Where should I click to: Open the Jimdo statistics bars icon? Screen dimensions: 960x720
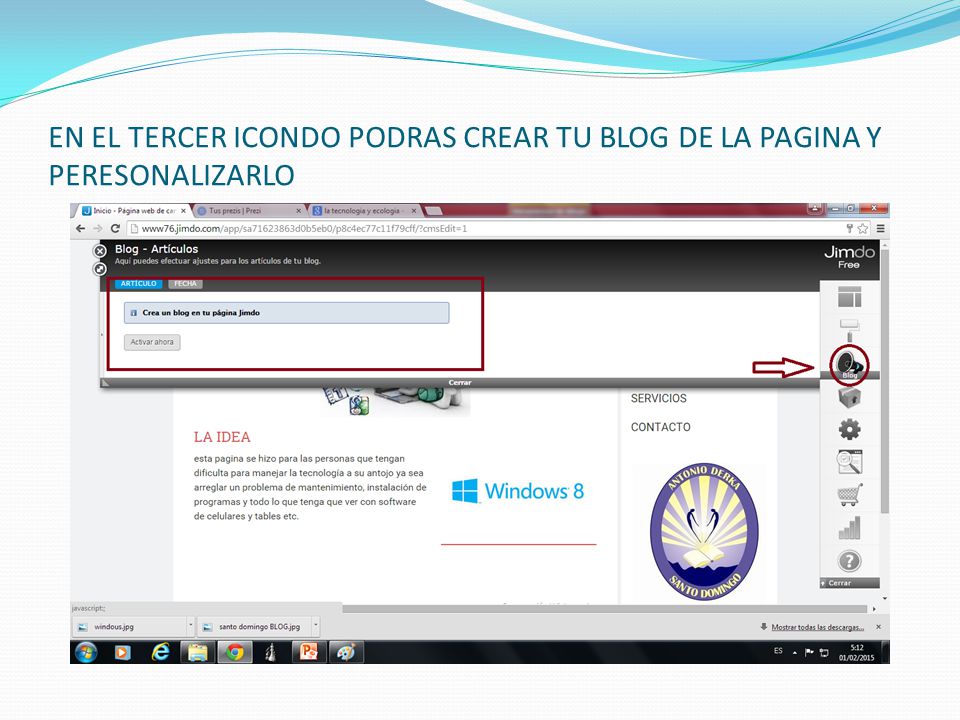tap(849, 528)
